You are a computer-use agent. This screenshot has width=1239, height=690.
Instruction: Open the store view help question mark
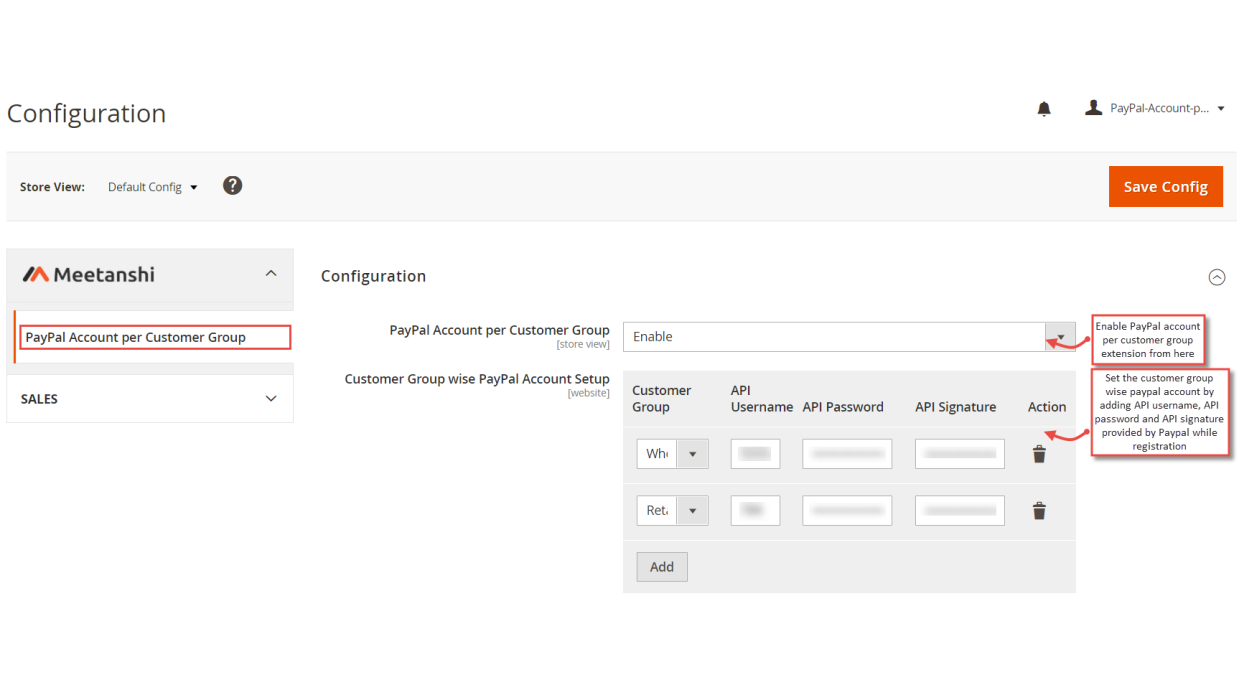(x=232, y=185)
